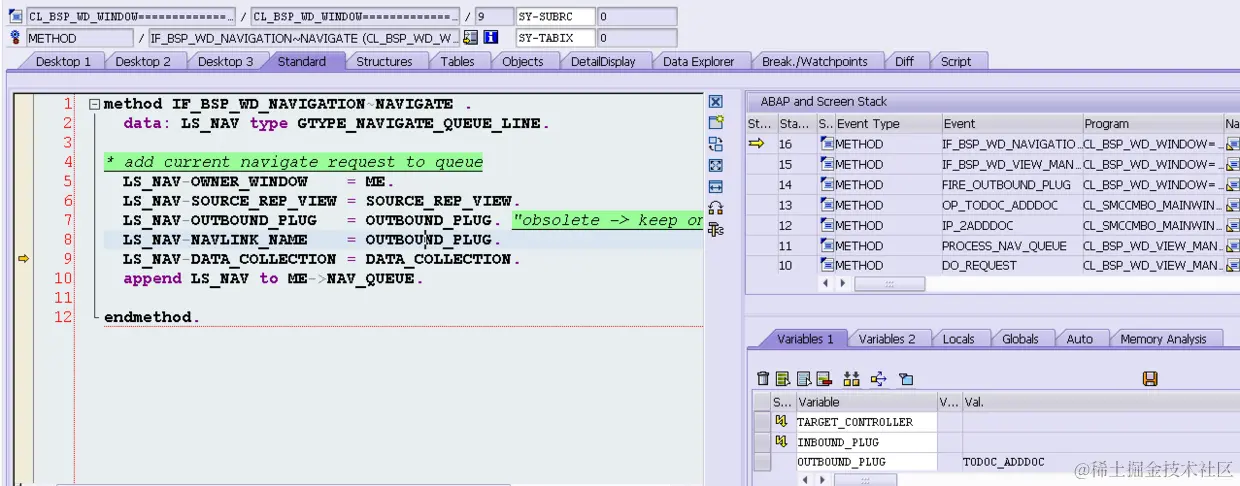
Task: Open the Script tab
Action: click(x=956, y=61)
